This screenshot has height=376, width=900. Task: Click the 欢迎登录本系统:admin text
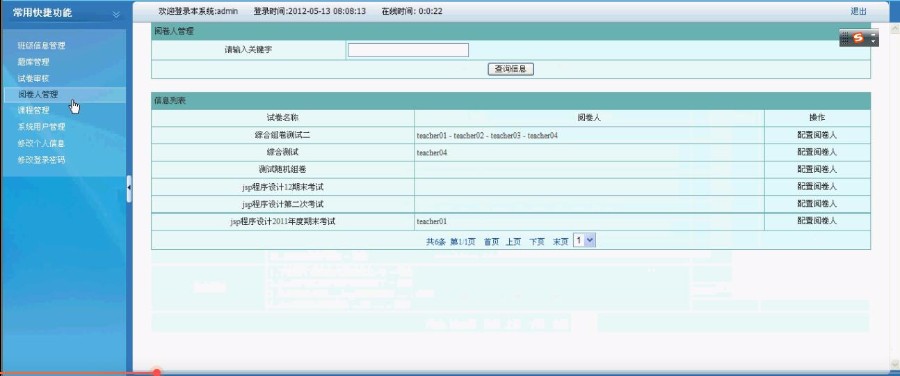(x=198, y=11)
